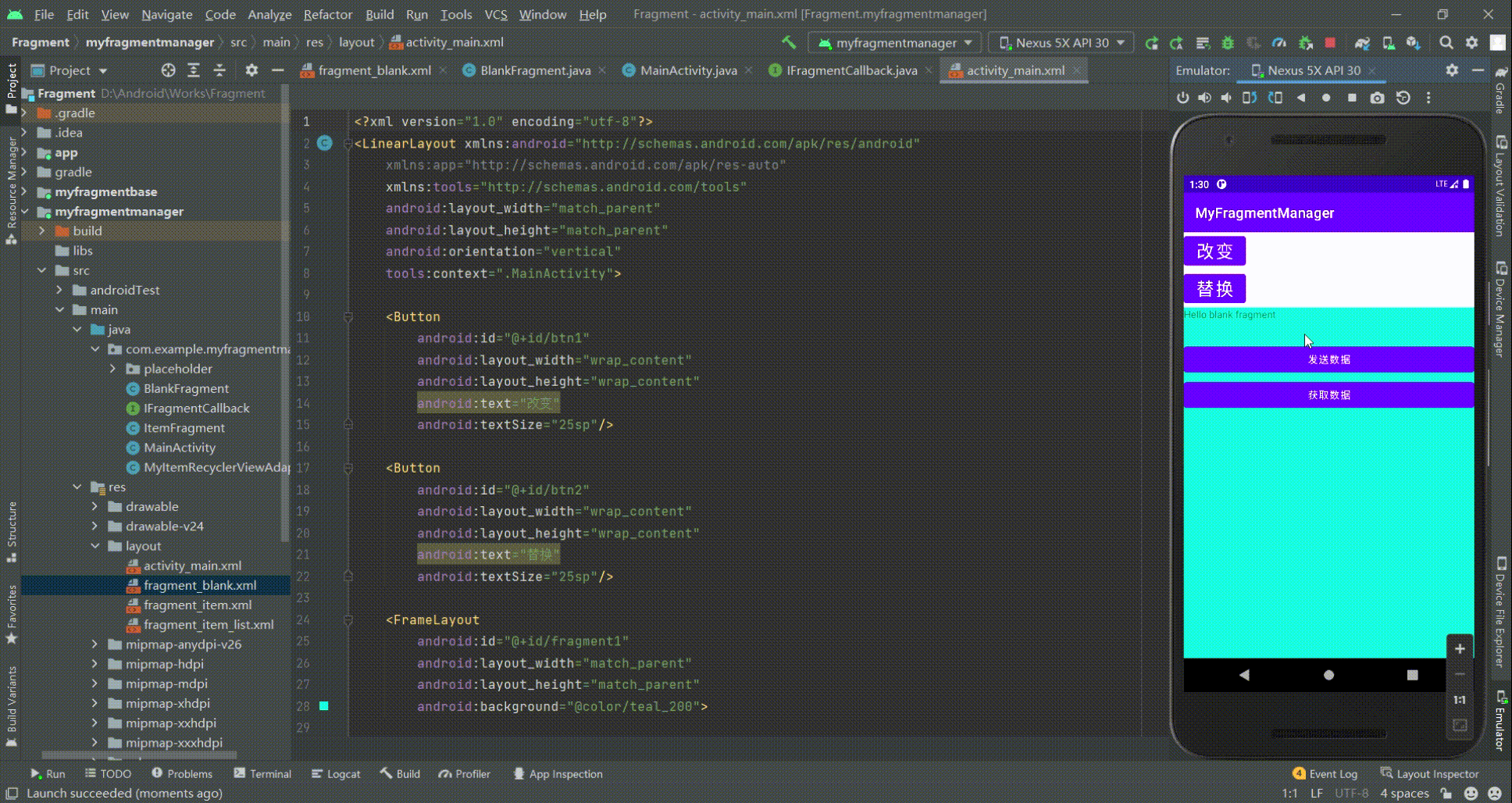The width and height of the screenshot is (1512, 803).
Task: Click UTF-8 encoding in status bar
Action: [x=1351, y=793]
